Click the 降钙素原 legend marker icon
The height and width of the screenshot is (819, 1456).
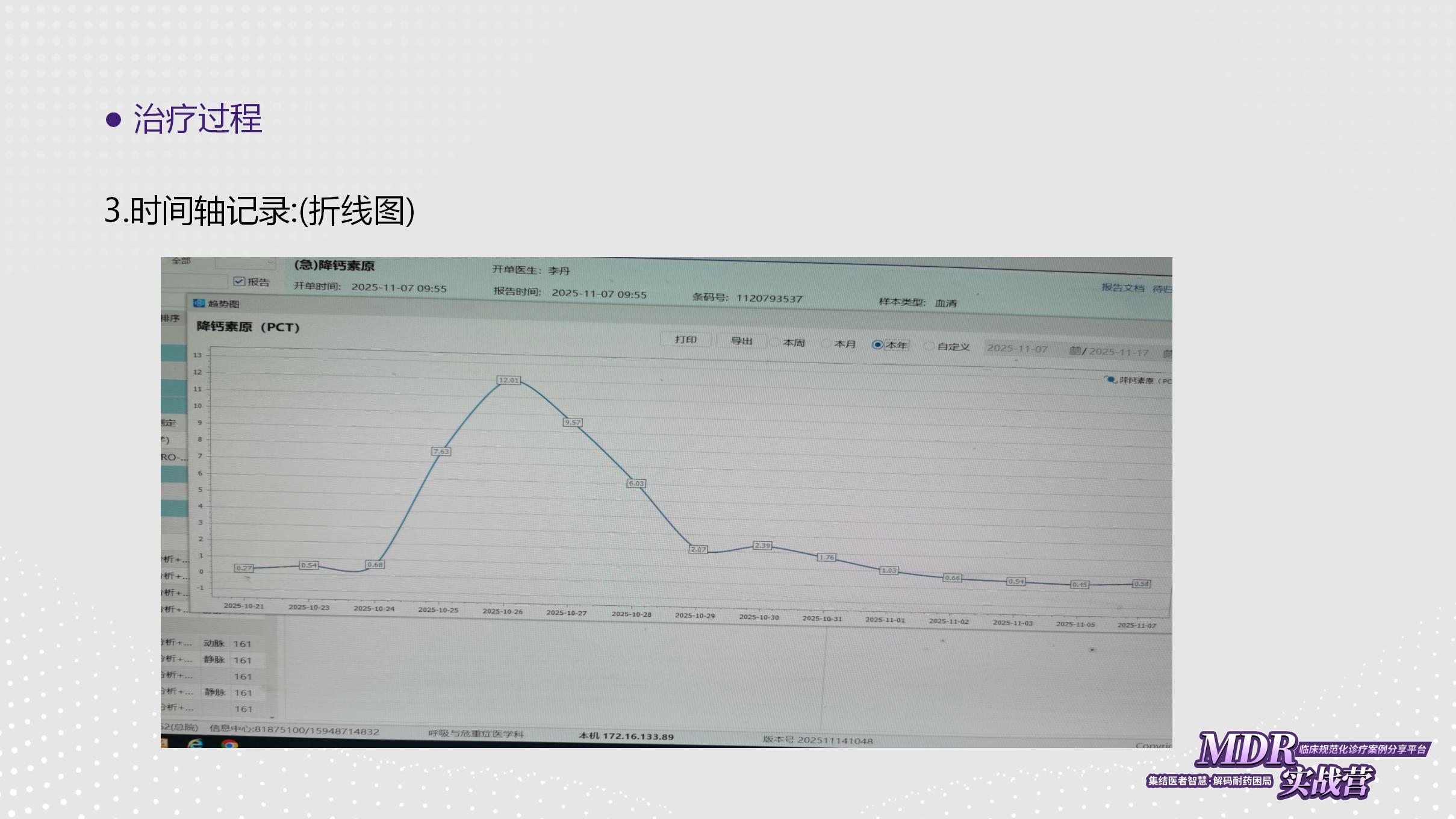[1110, 379]
